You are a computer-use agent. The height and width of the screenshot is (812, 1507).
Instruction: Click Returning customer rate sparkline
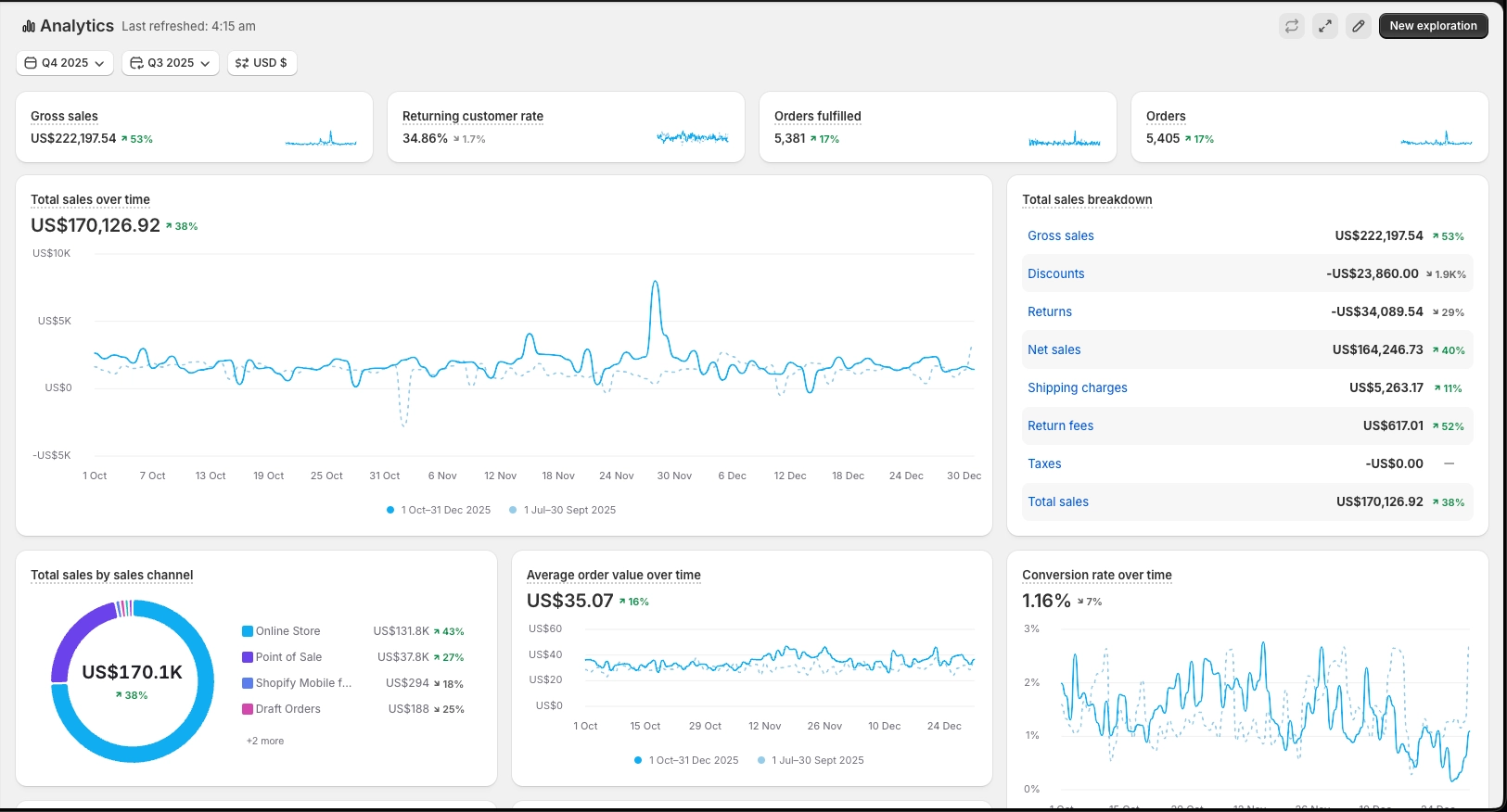click(693, 138)
